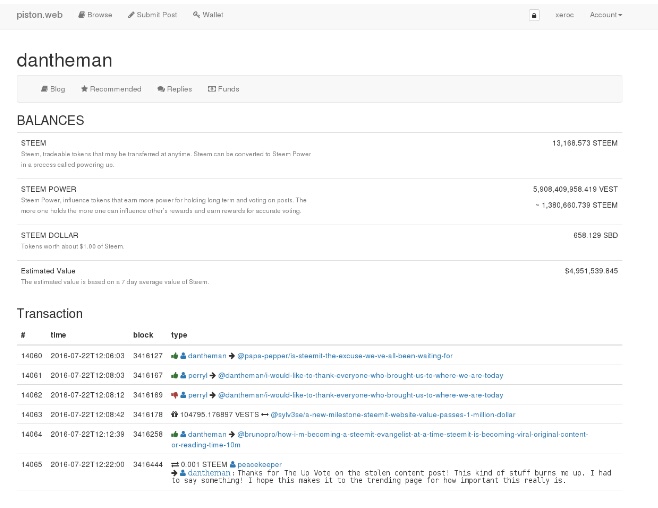Click the double arrow icon in row 14063
This screenshot has height=508, width=658.
coord(264,414)
